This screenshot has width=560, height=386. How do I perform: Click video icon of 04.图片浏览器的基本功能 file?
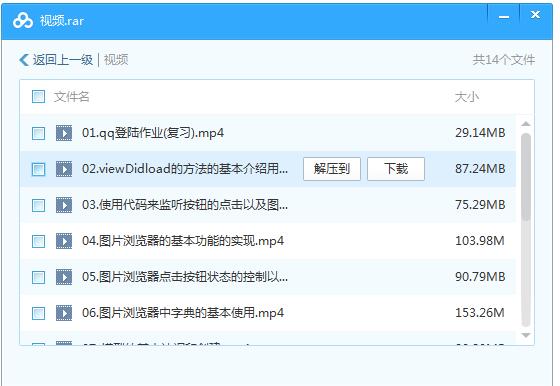64,241
